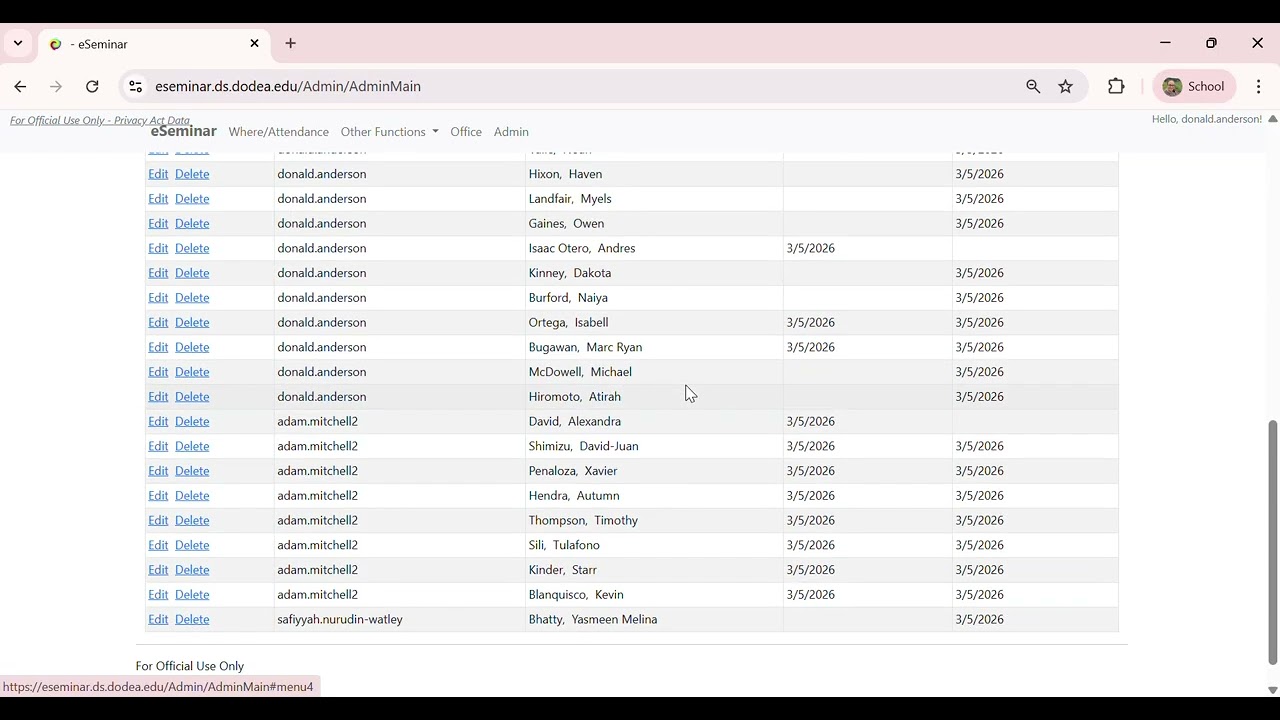The height and width of the screenshot is (720, 1280).
Task: Delete the David, Alexandra row
Action: tap(192, 422)
